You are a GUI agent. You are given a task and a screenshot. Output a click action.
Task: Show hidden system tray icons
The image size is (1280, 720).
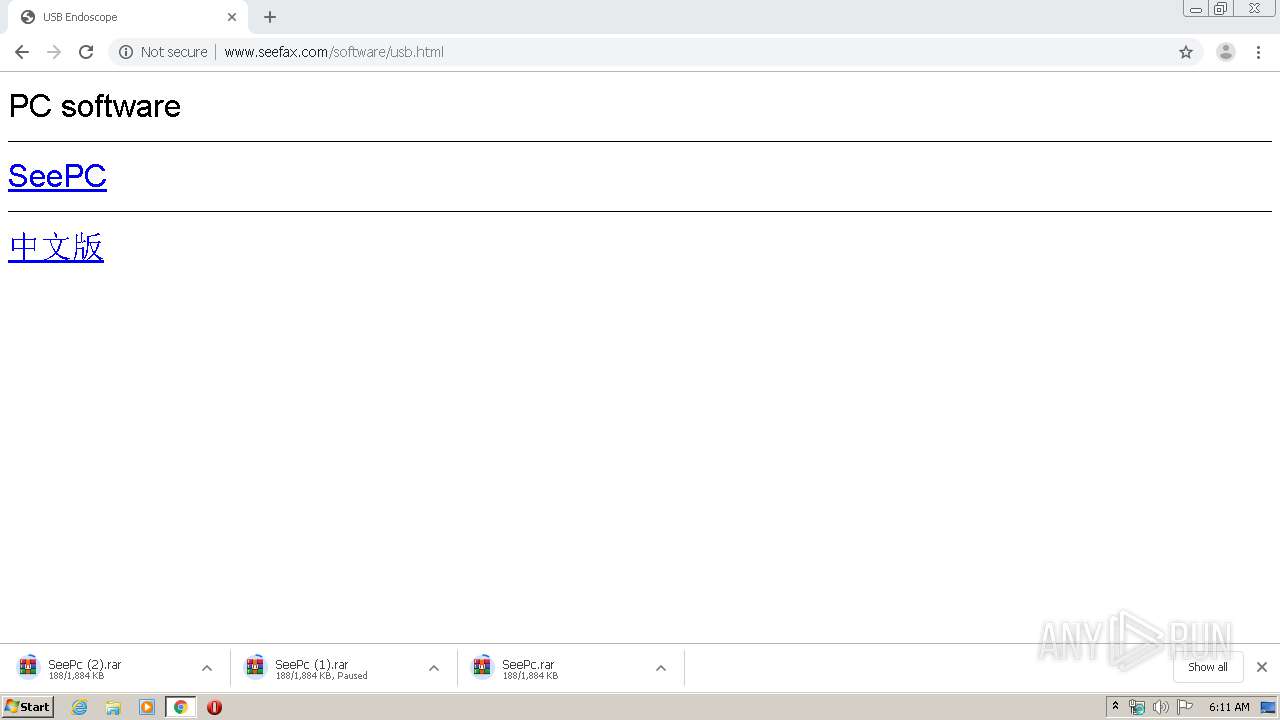pos(1115,707)
